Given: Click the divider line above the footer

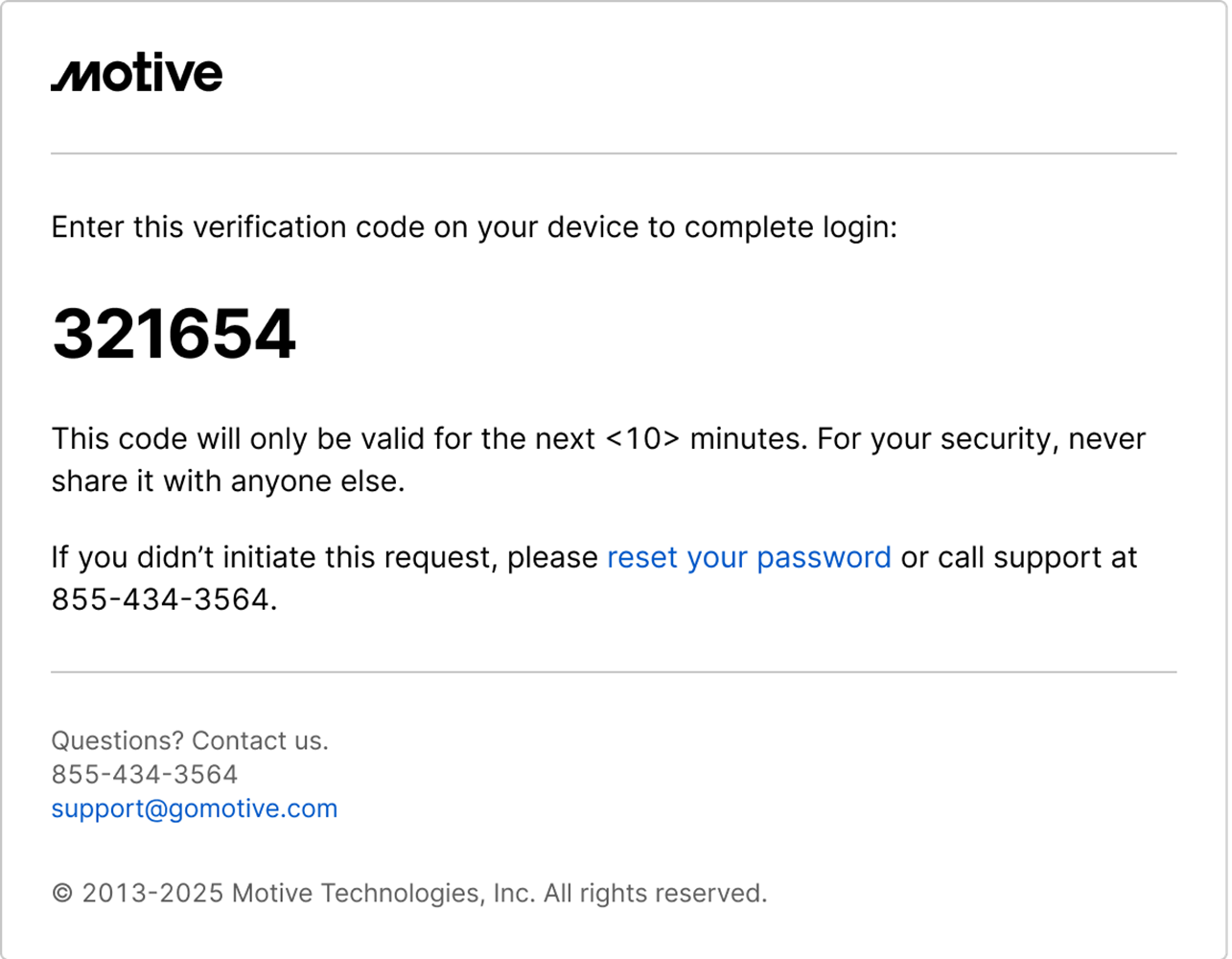Looking at the screenshot, I should coord(614,672).
